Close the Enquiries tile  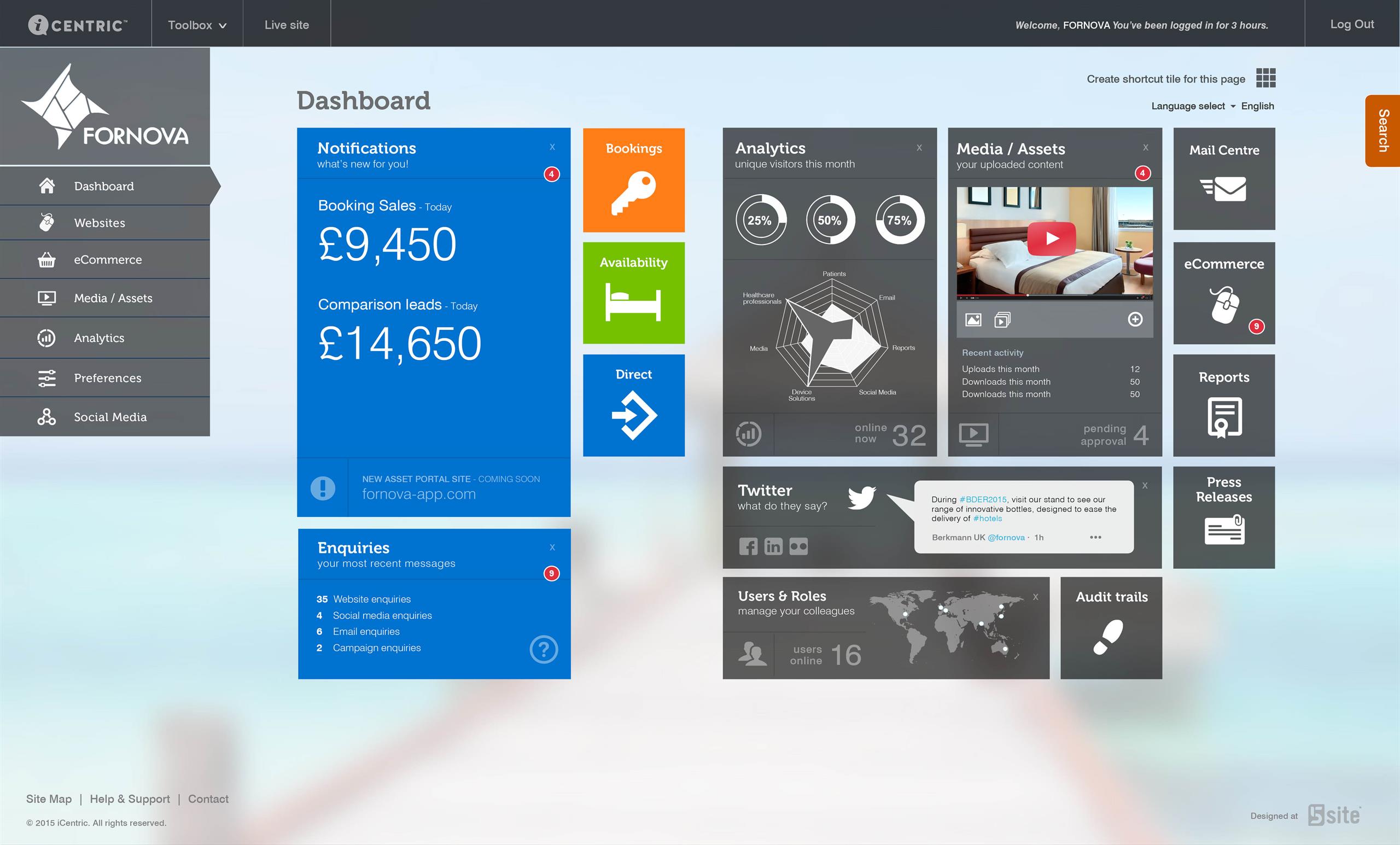552,547
